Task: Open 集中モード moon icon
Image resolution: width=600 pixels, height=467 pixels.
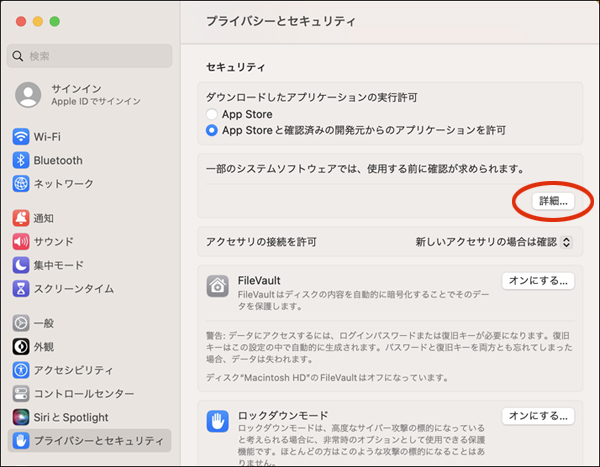Action: 21,265
